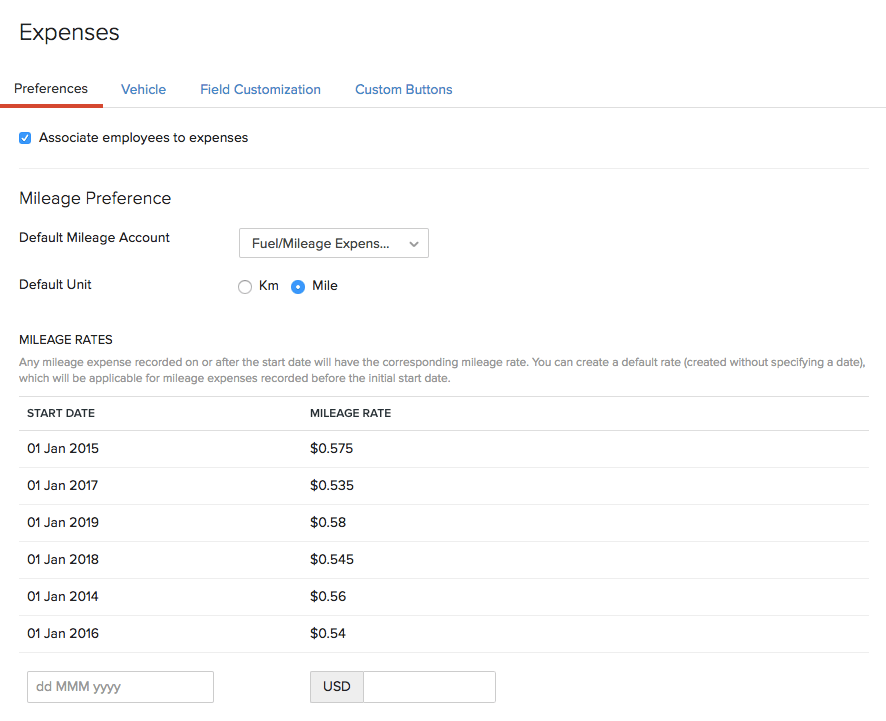This screenshot has height=721, width=886.
Task: Select the 01 Jan 2015 mileage rate row
Action: [x=63, y=449]
